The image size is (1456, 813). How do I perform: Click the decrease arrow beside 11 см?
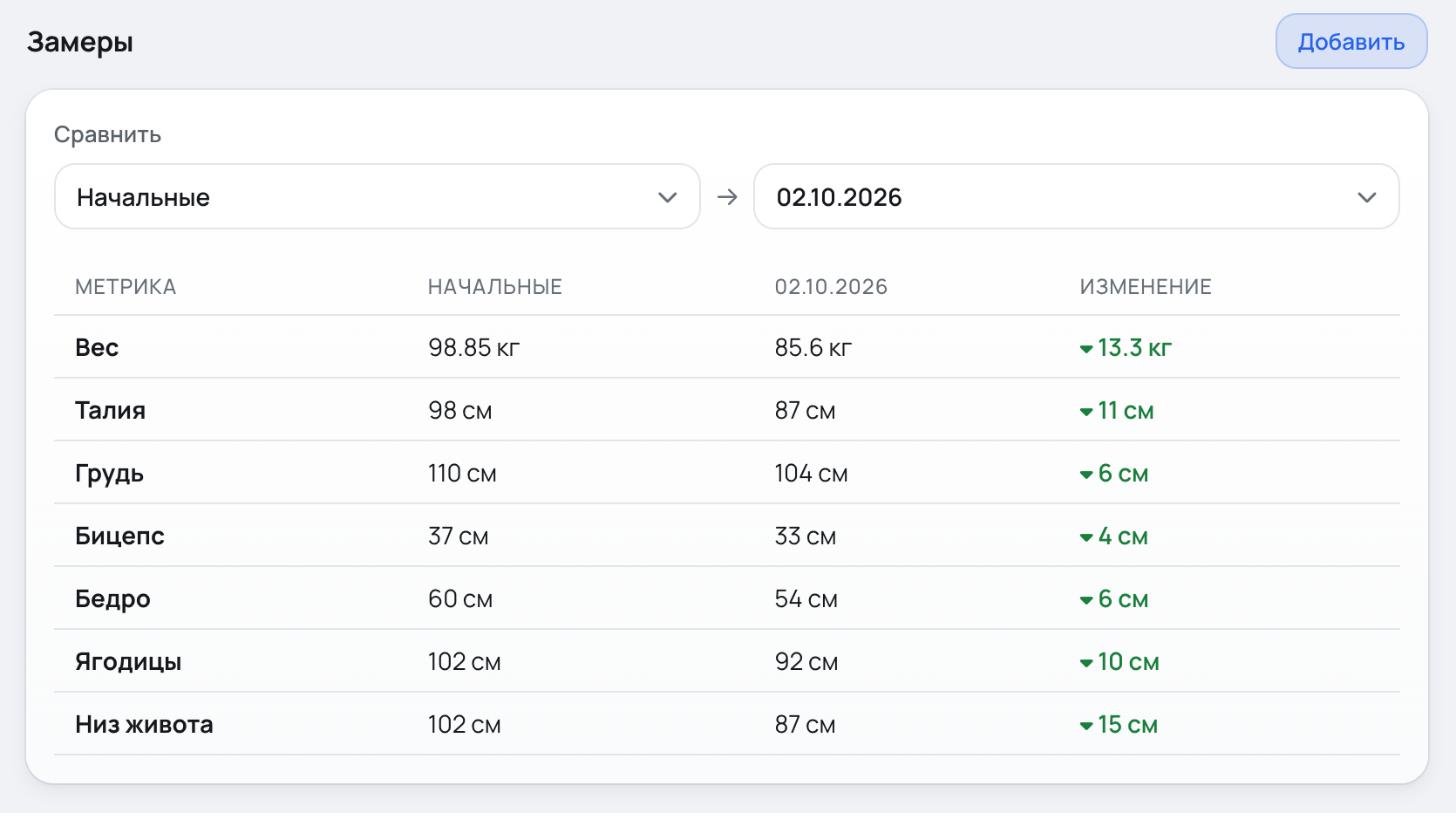[1086, 412]
